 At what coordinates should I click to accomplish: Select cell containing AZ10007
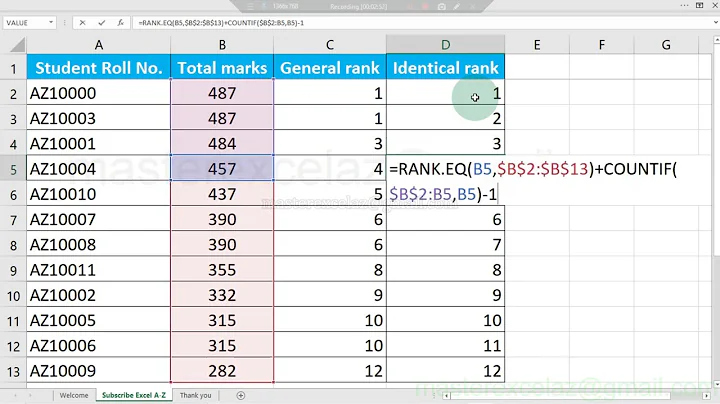pos(98,219)
